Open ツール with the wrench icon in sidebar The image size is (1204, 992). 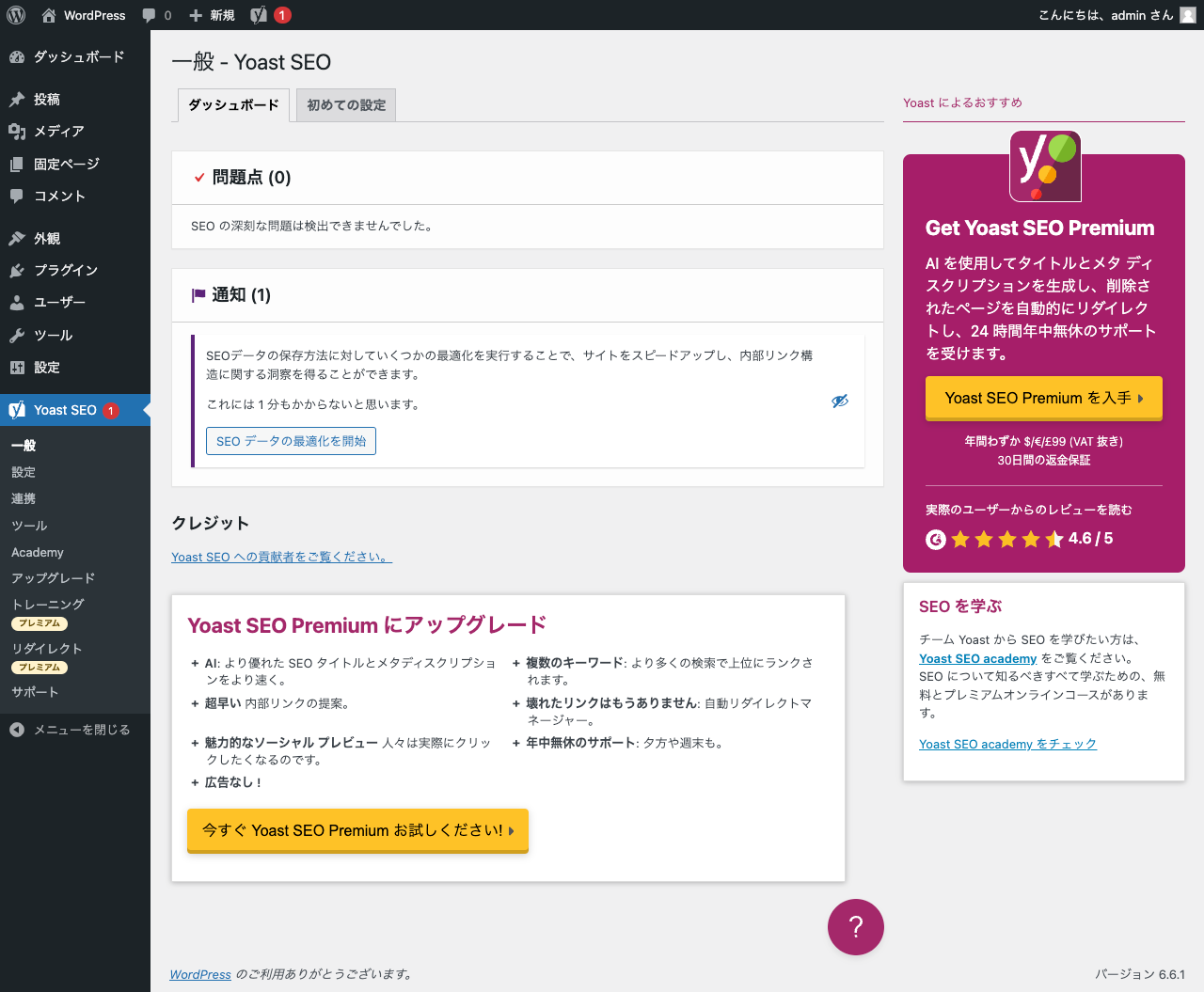75,336
